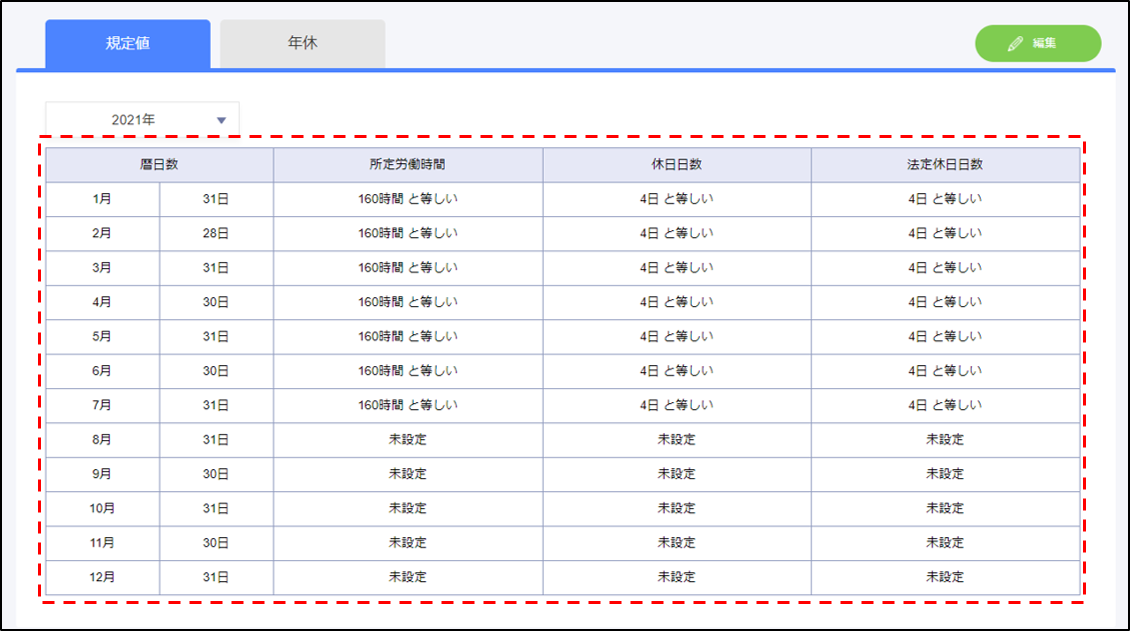
Task: Click 7月 所定労働時間 160時間 cell
Action: click(x=408, y=406)
